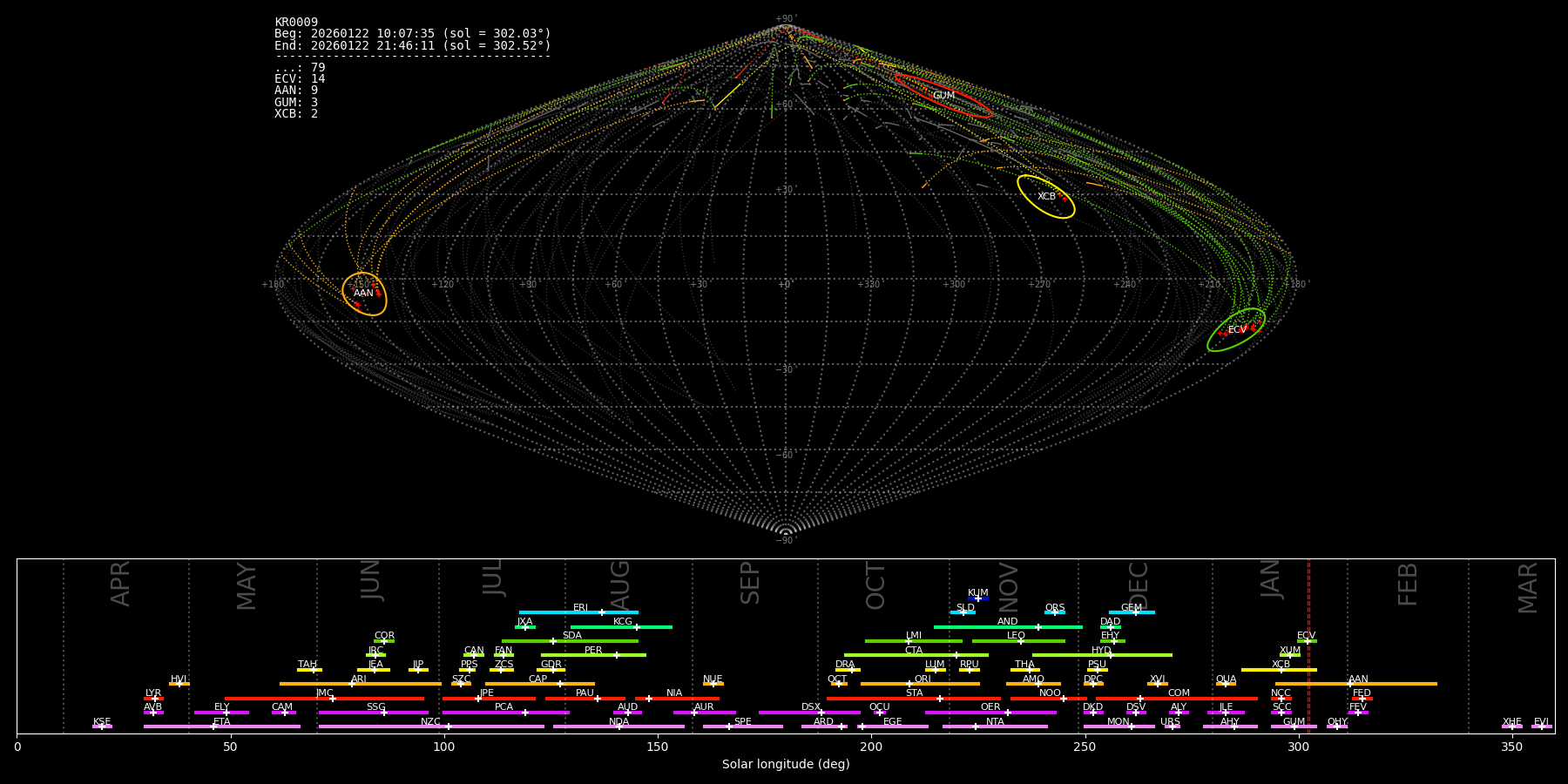Click the AAN radiant label on sky map
Screen dimensions: 1568x784
[363, 294]
